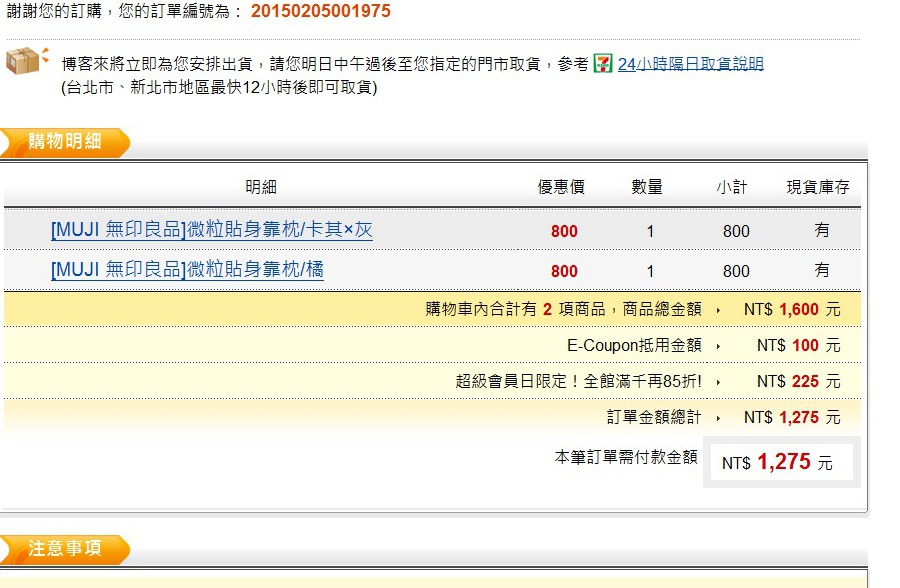Click the 800 subtotal in 橘 row

[736, 271]
